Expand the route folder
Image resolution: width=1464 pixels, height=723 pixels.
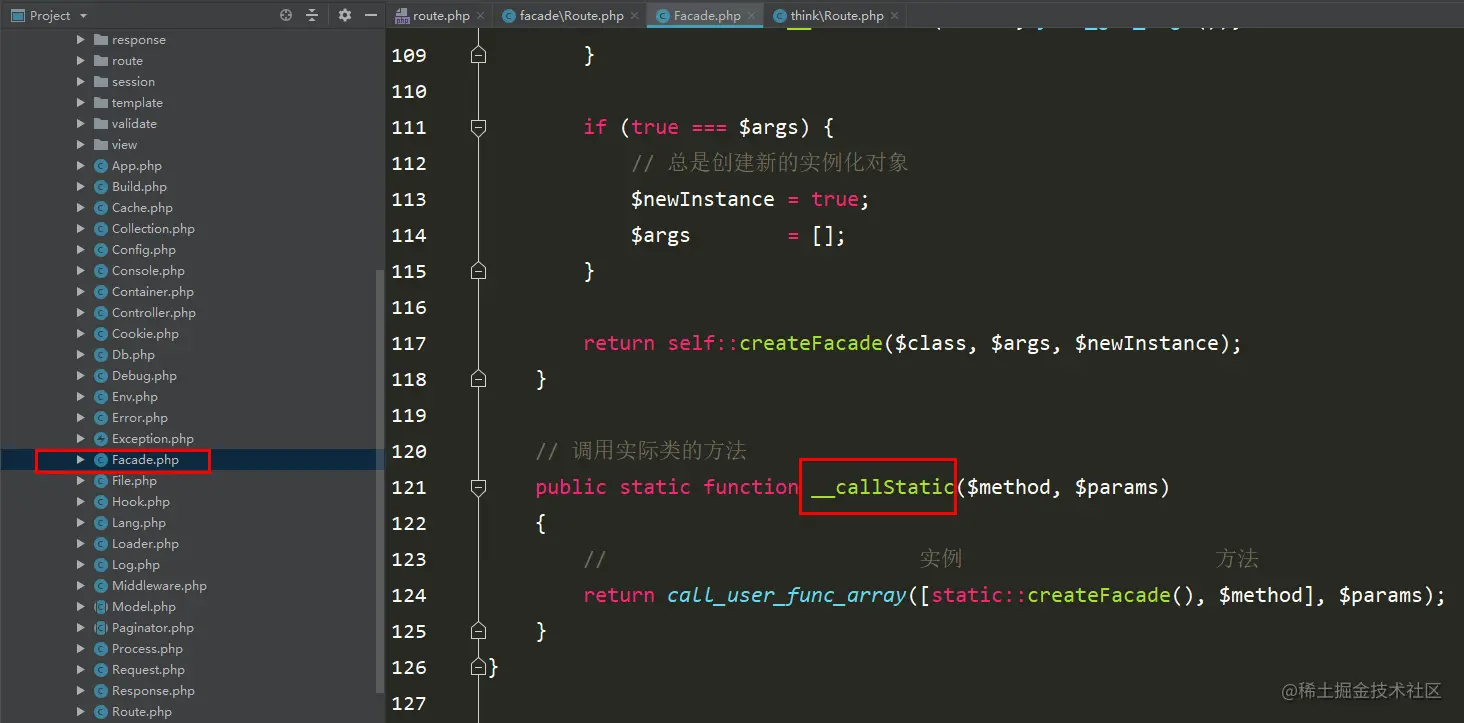tap(81, 61)
